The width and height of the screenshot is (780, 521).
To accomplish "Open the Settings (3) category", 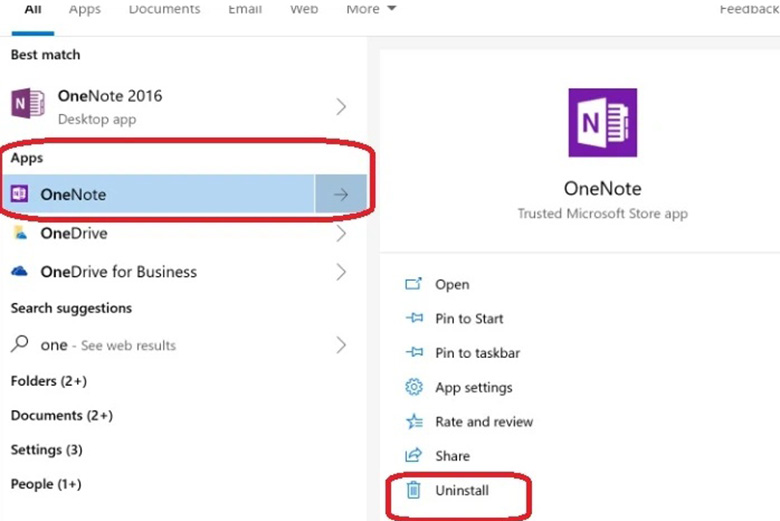I will [x=47, y=449].
